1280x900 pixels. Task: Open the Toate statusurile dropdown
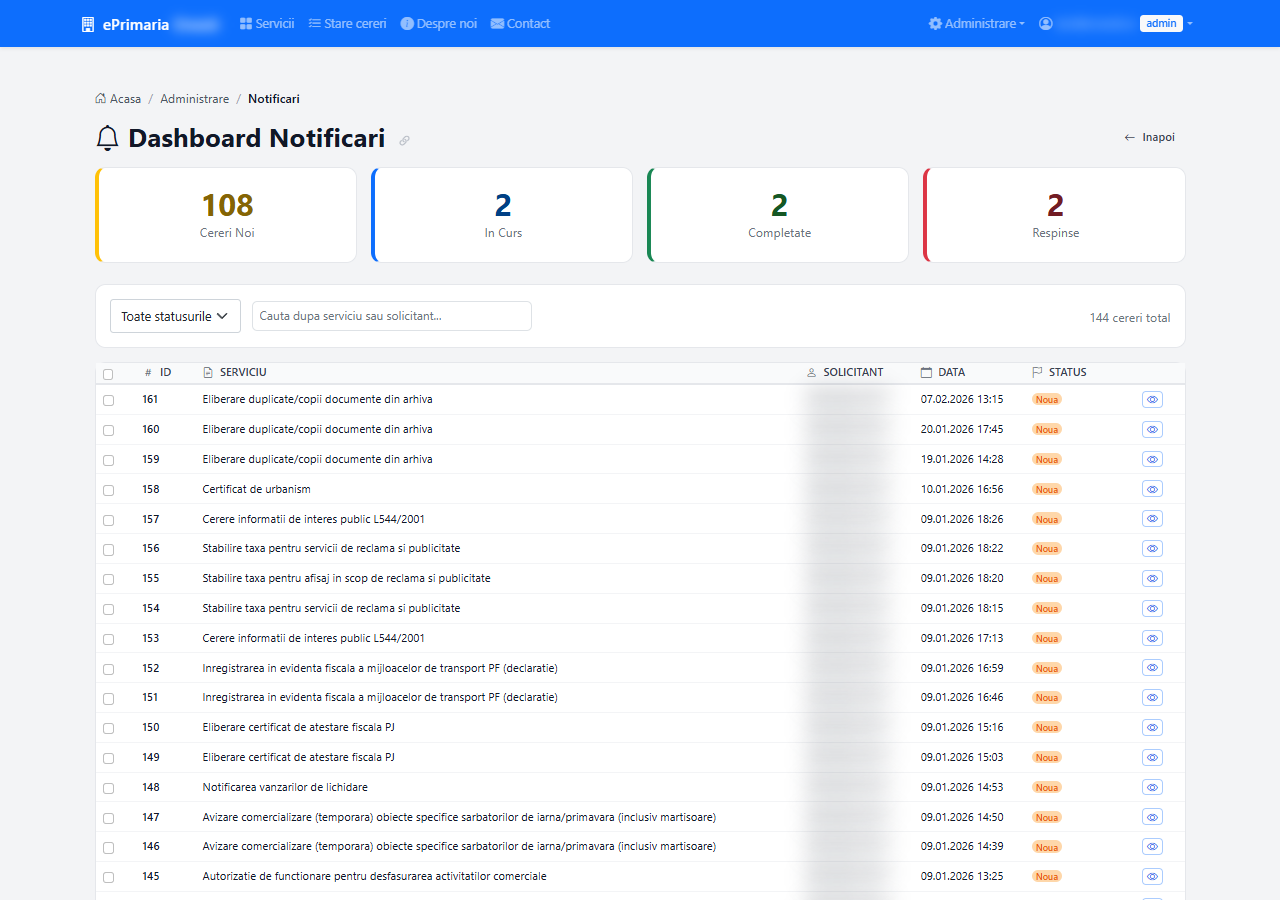tap(175, 316)
